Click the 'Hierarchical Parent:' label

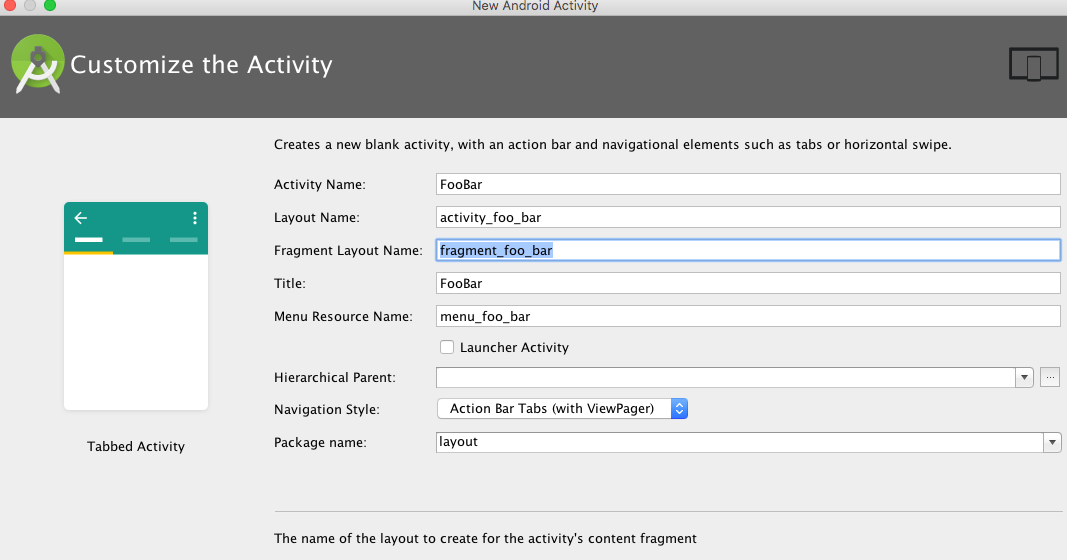click(335, 377)
